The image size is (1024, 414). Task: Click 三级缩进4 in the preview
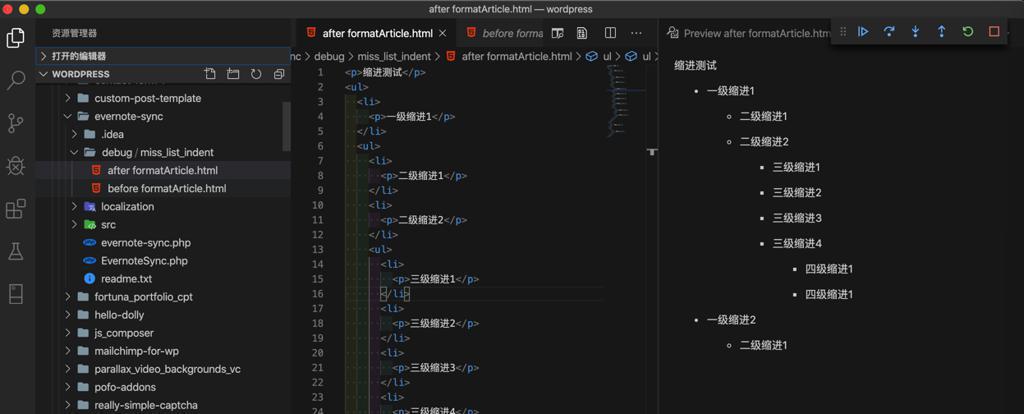797,244
